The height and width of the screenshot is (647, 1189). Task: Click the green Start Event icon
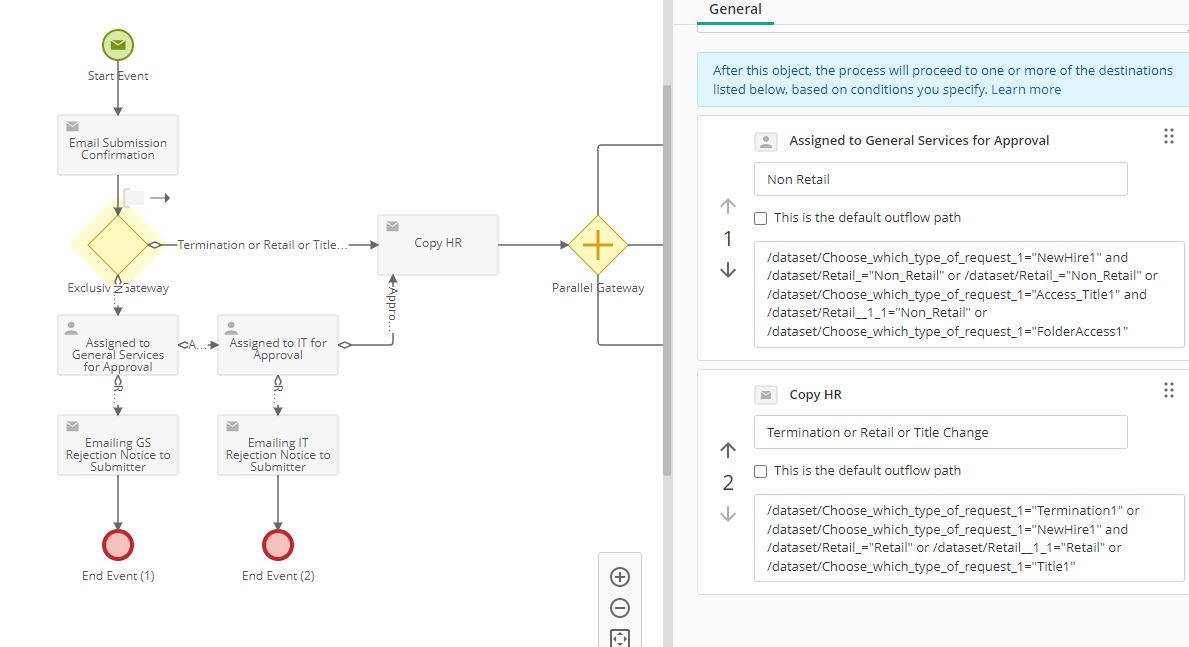tap(118, 45)
